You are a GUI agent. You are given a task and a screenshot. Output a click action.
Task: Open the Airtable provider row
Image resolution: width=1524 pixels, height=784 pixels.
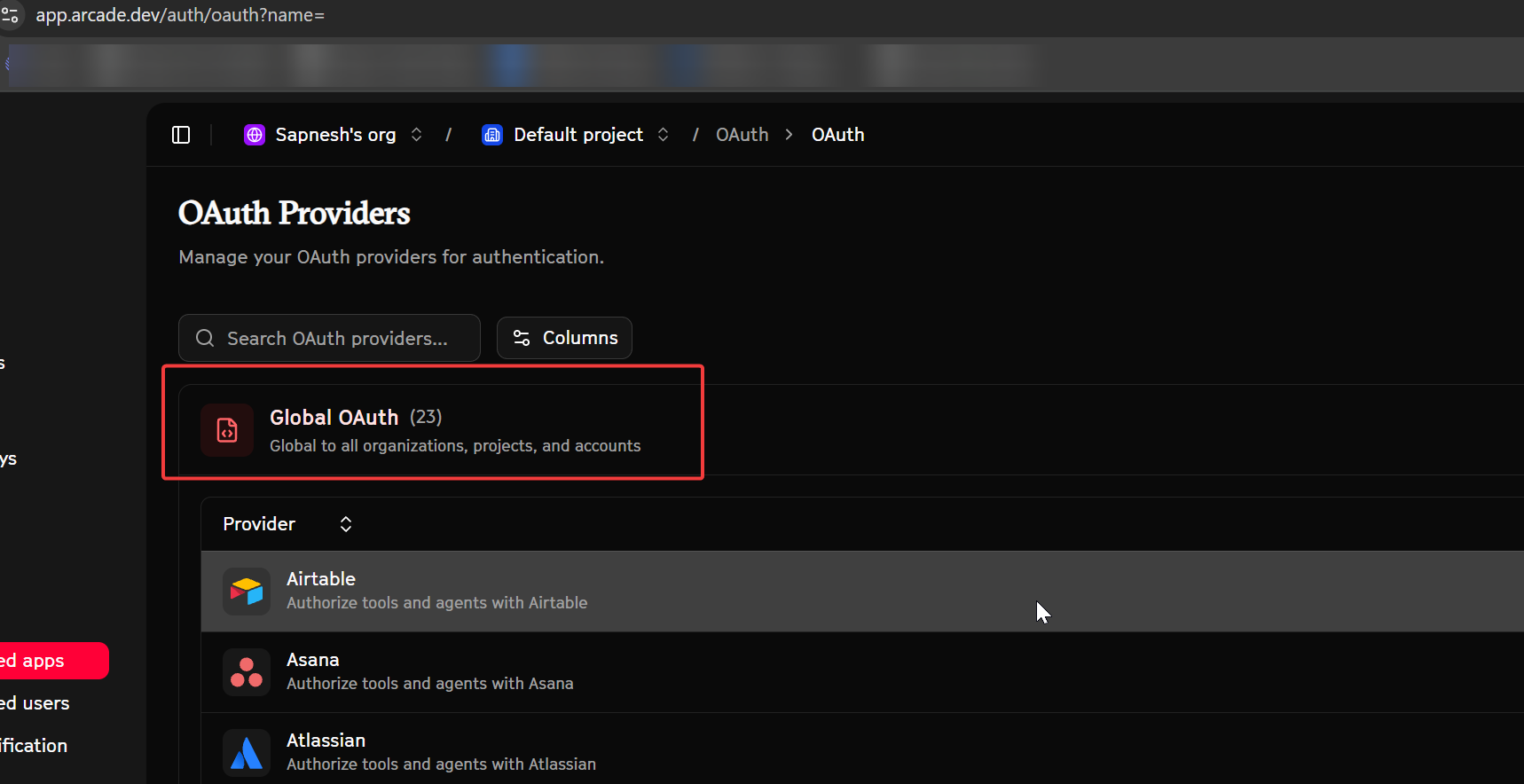tap(862, 592)
